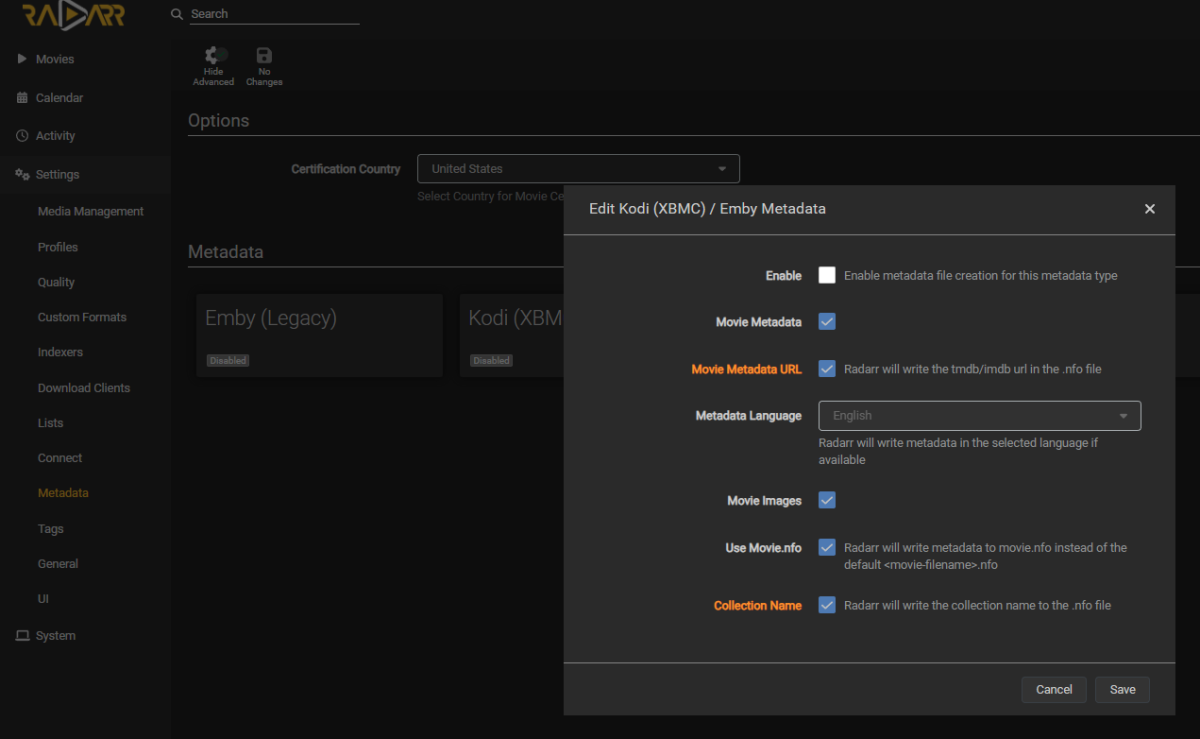Click the Save button
Viewport: 1200px width, 739px height.
pos(1122,689)
